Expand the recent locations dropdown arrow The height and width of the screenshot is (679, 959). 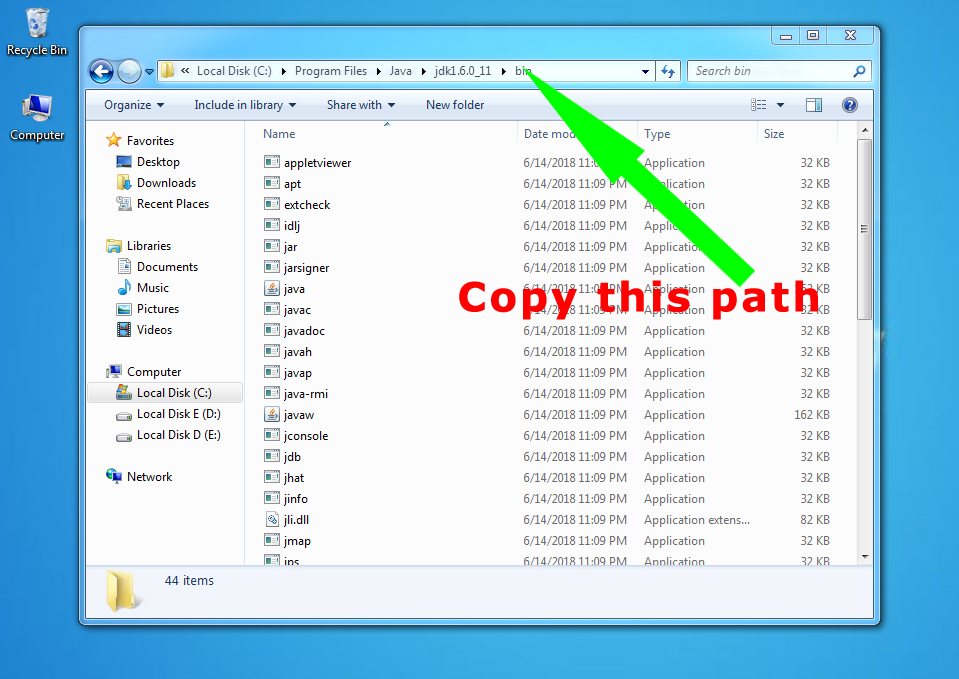click(149, 71)
